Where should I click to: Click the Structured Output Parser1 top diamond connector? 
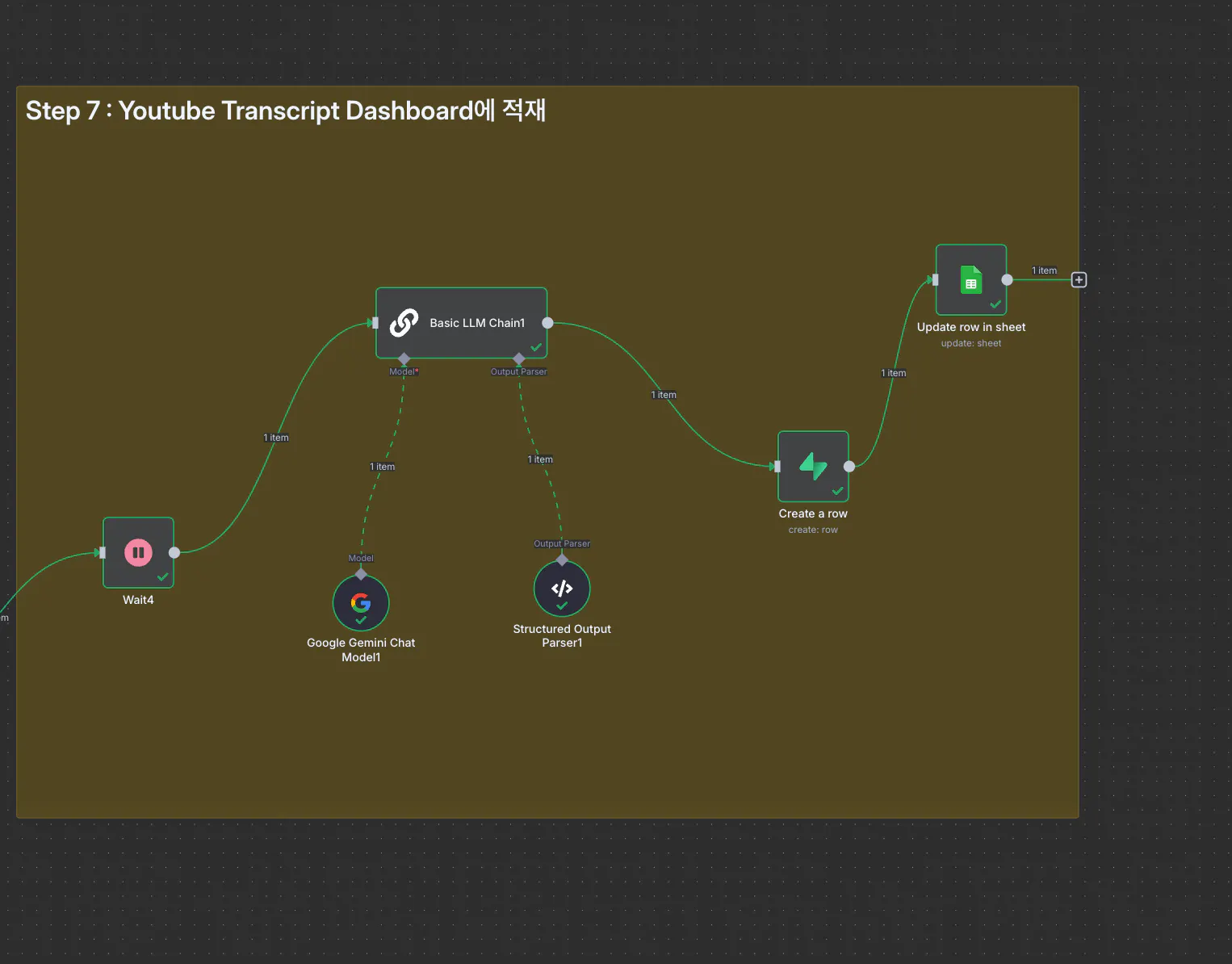(x=562, y=560)
